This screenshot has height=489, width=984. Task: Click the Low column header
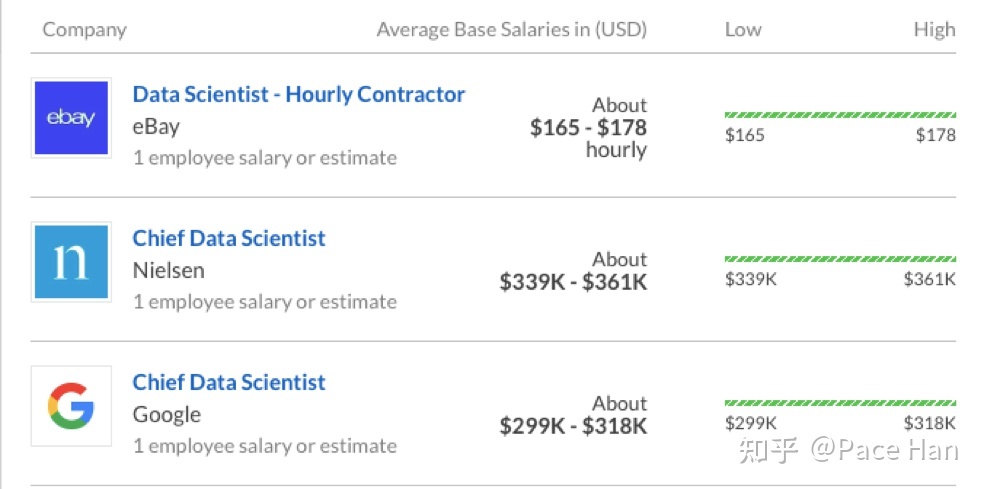(x=743, y=30)
